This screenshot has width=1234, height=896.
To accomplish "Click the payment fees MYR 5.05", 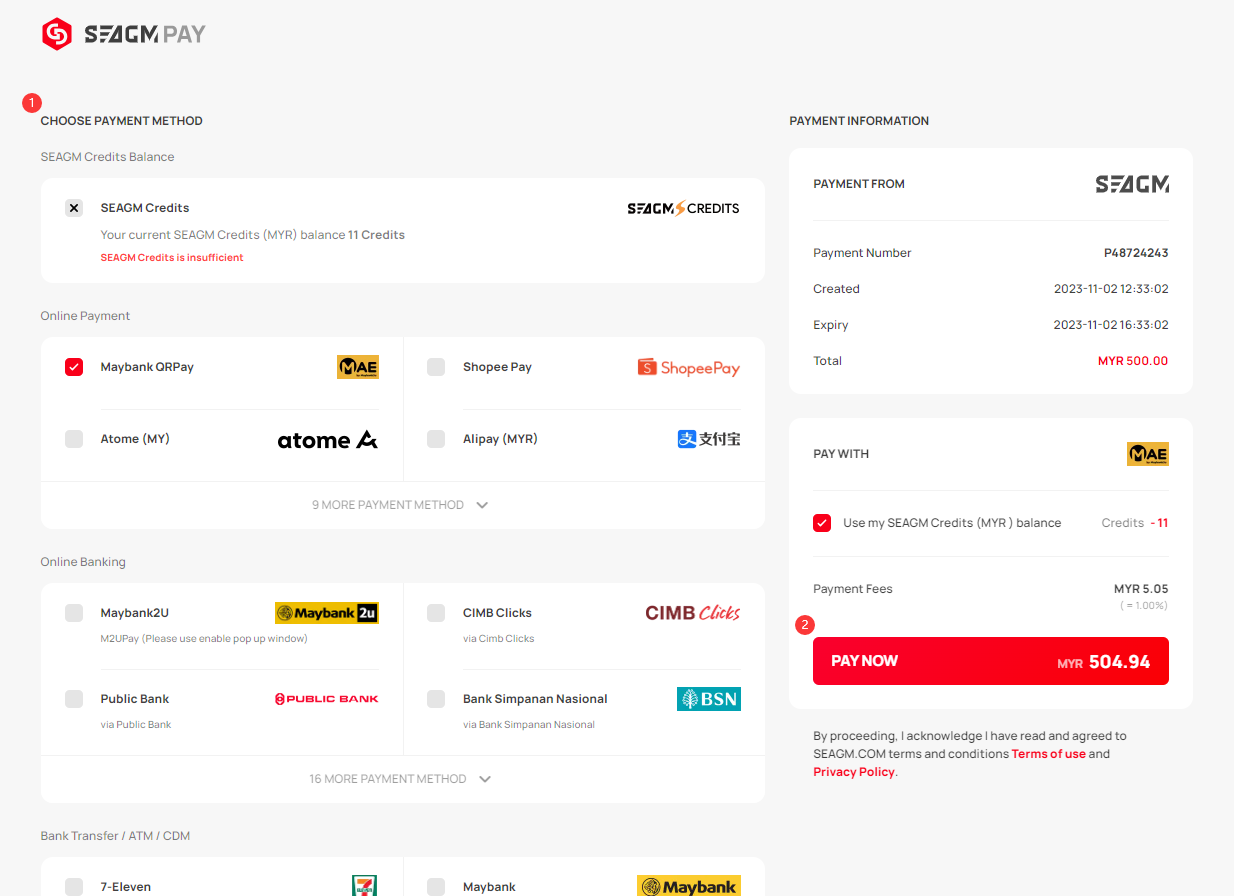I will (1141, 589).
